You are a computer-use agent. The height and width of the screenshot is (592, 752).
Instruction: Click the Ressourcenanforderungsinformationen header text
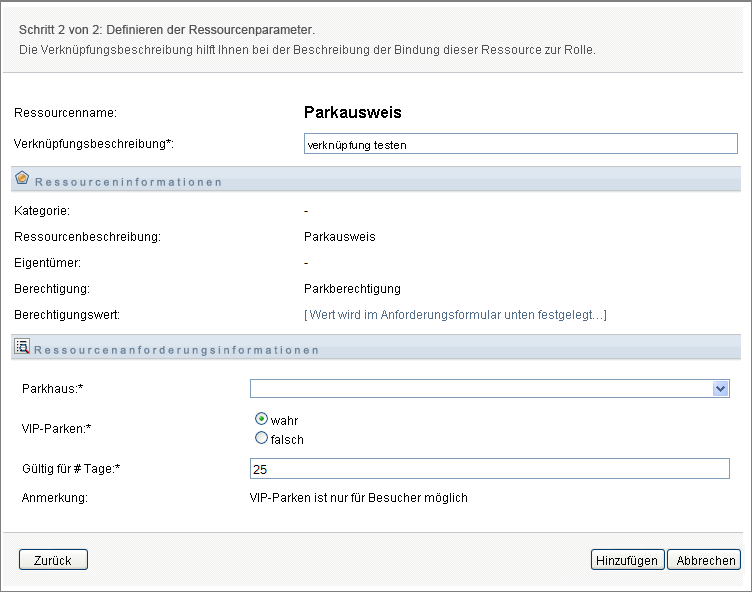[176, 351]
